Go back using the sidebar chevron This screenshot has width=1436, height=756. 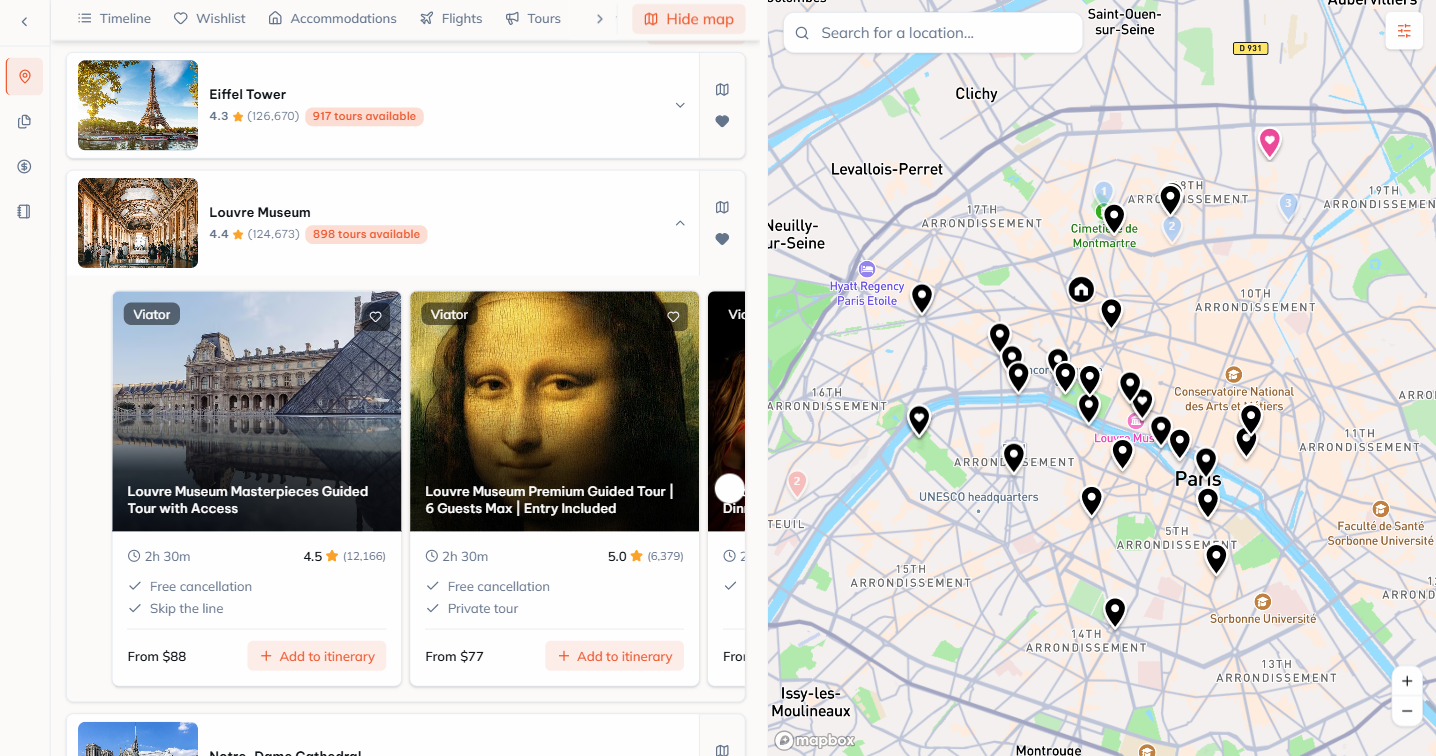[24, 21]
